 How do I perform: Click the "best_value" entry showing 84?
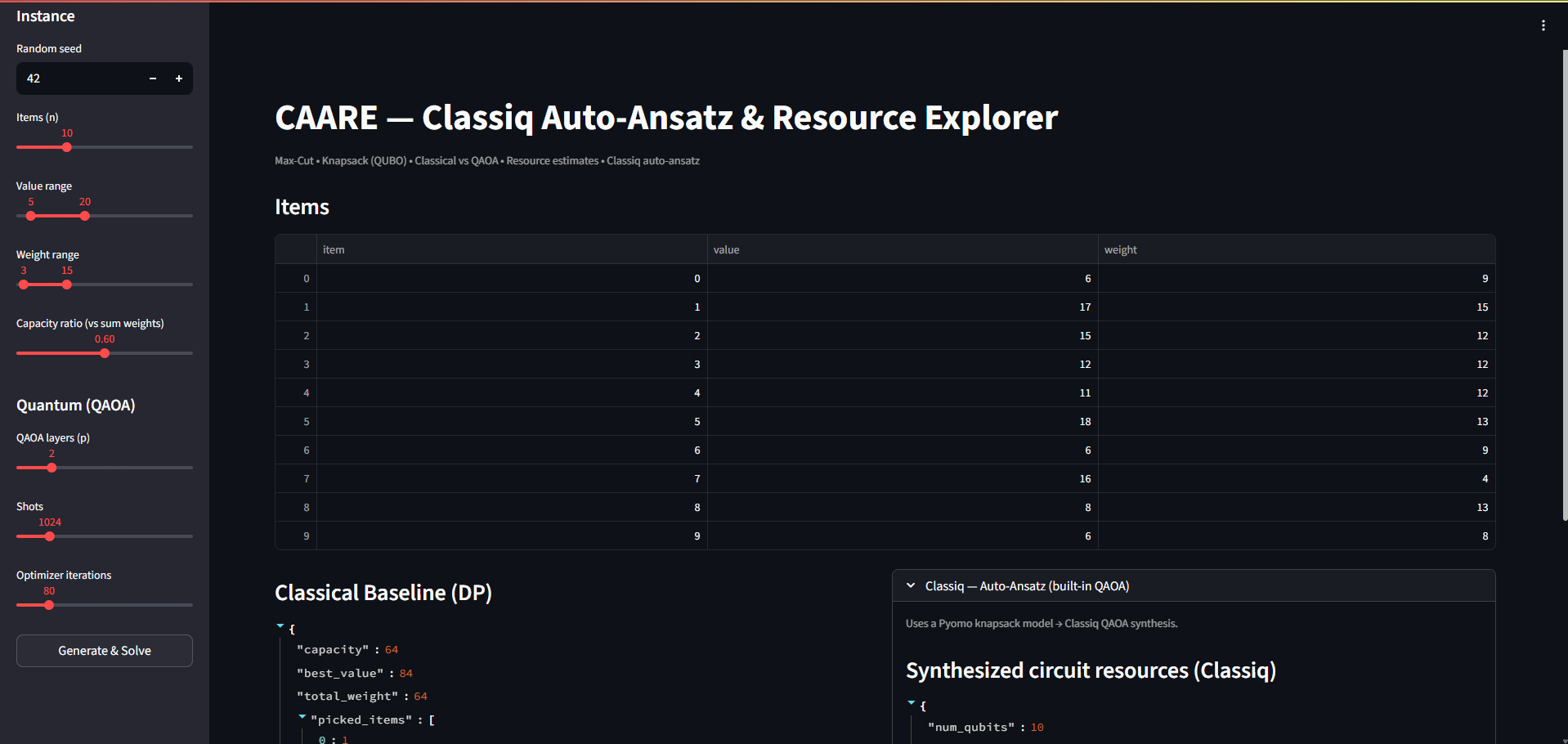click(x=355, y=674)
